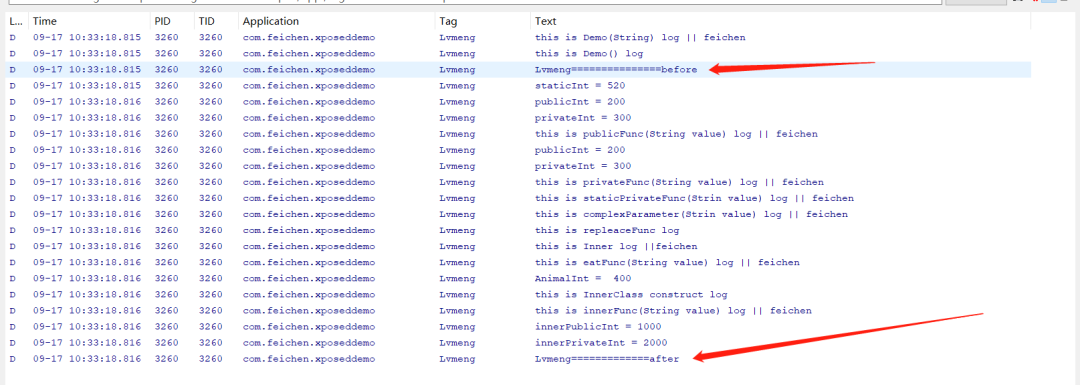Select the eatFunc(String value) log row
This screenshot has height=385, width=1080.
(518, 262)
